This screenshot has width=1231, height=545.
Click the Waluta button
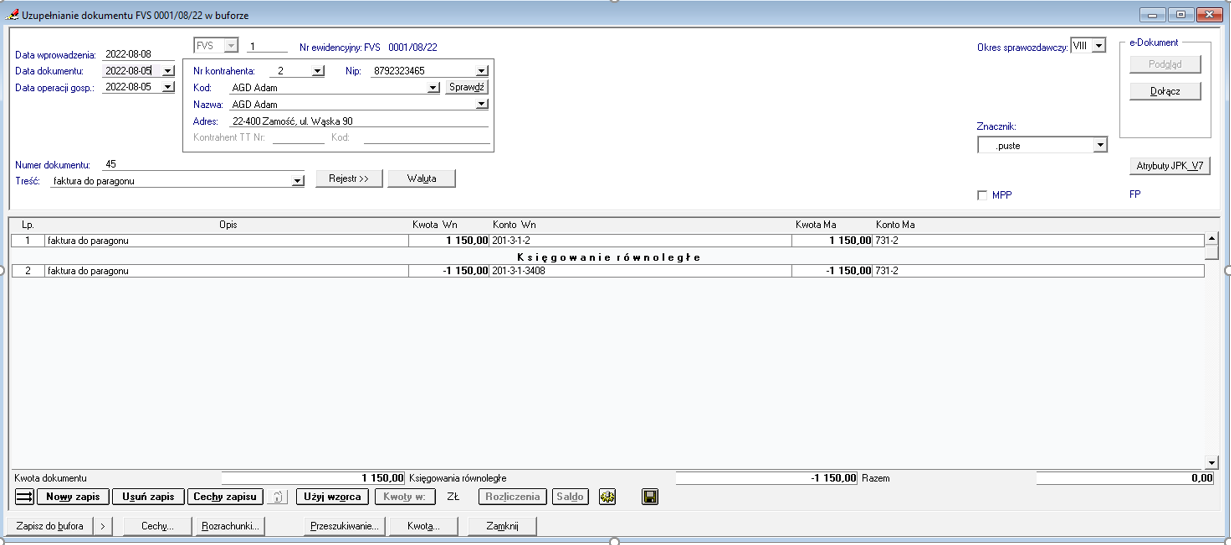click(422, 179)
